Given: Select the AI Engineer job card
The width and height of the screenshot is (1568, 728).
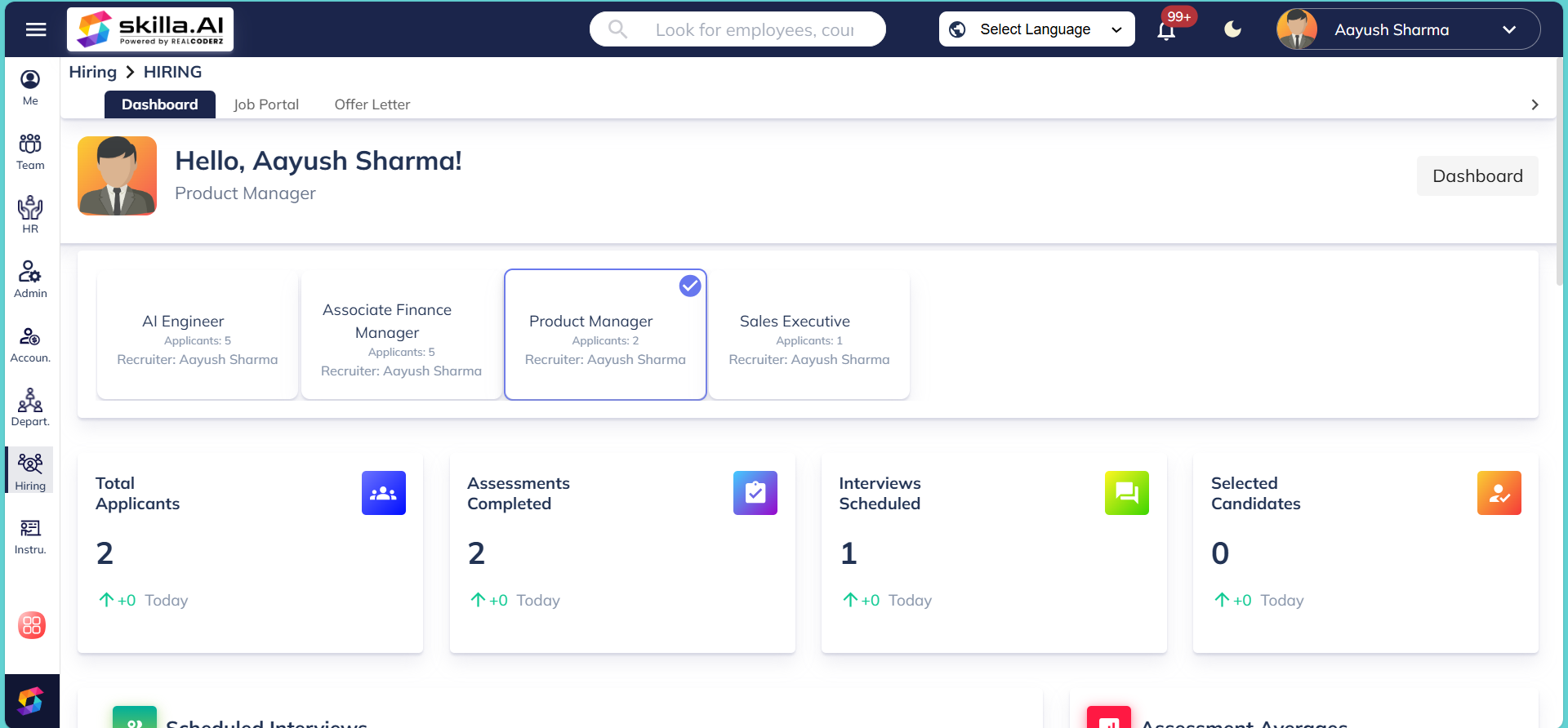Looking at the screenshot, I should [198, 335].
